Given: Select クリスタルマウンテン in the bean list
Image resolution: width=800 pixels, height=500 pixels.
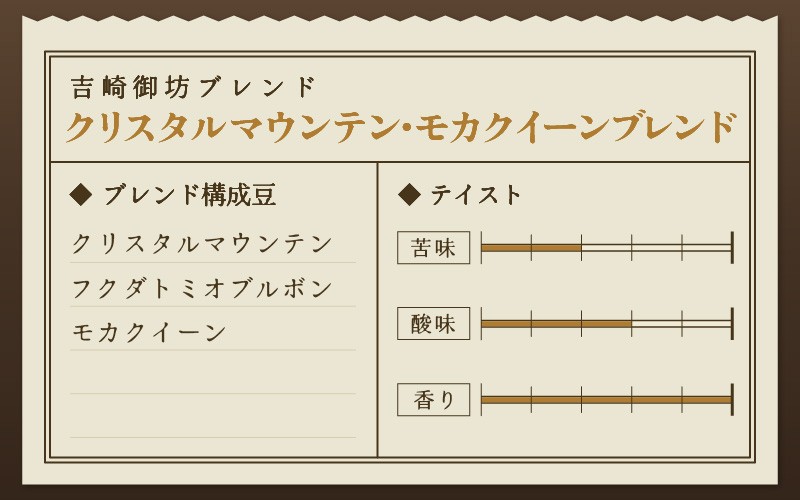Looking at the screenshot, I should coord(202,243).
